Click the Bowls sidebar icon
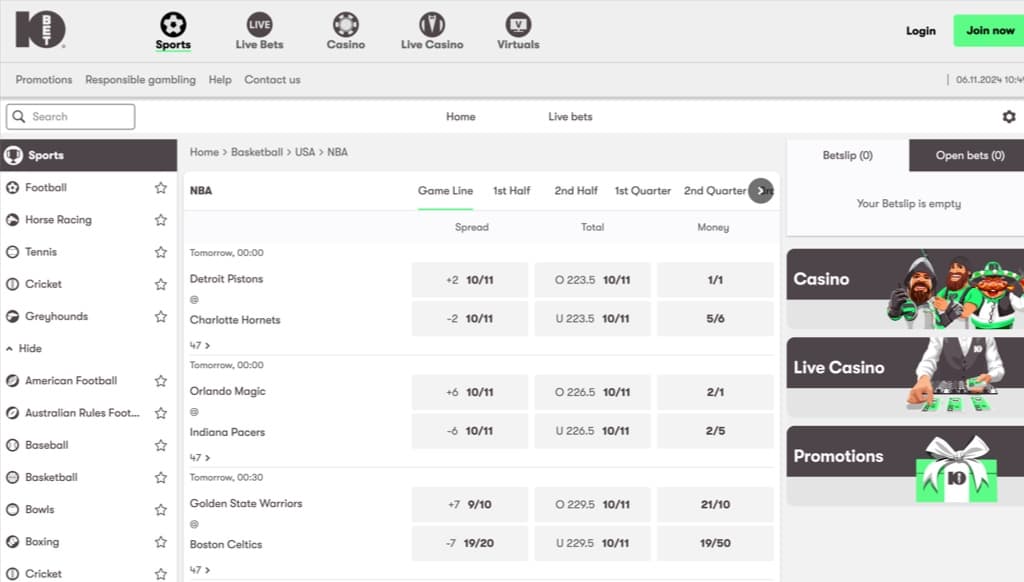 pyautogui.click(x=12, y=509)
